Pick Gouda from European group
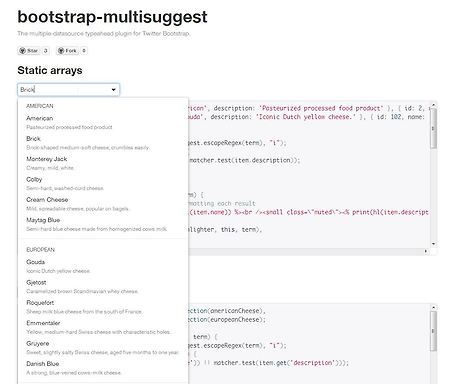The height and width of the screenshot is (384, 450). (x=103, y=266)
